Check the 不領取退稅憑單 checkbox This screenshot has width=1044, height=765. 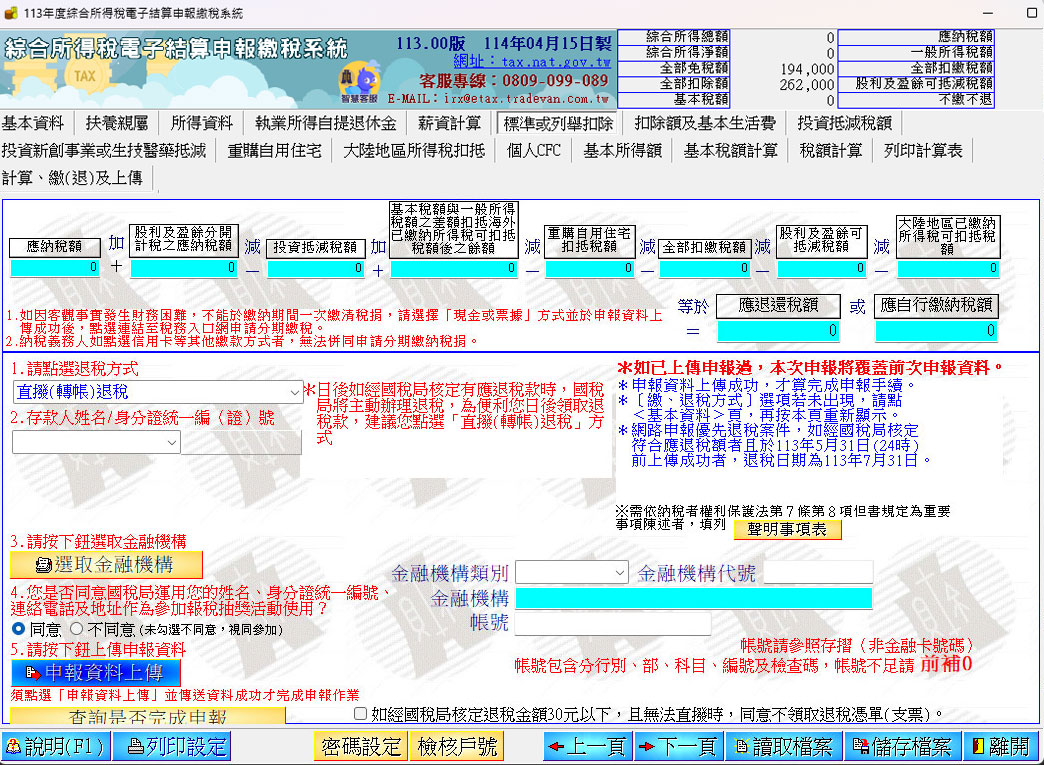pos(360,714)
